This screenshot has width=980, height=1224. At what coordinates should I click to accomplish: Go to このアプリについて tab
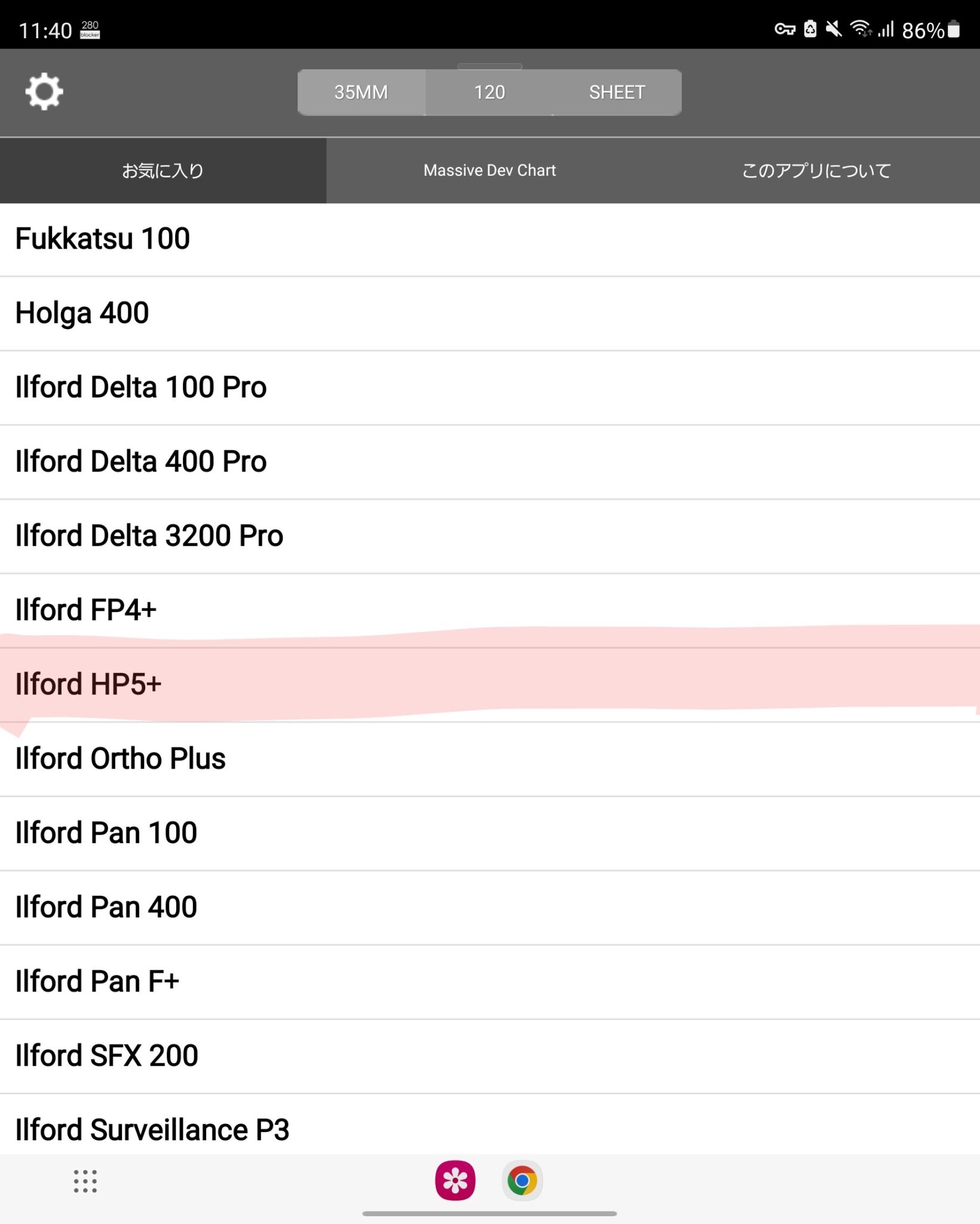(x=816, y=171)
